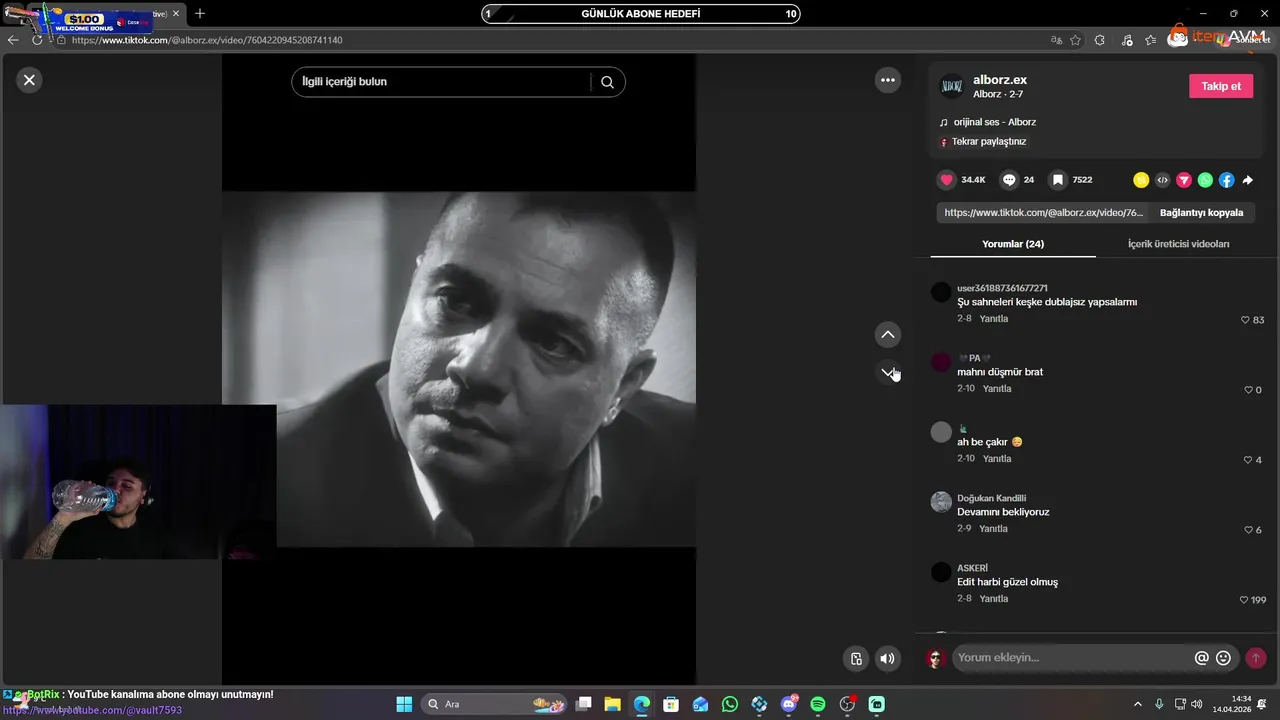This screenshot has width=1280, height=720.
Task: Close the TikTok video viewer
Action: (29, 80)
